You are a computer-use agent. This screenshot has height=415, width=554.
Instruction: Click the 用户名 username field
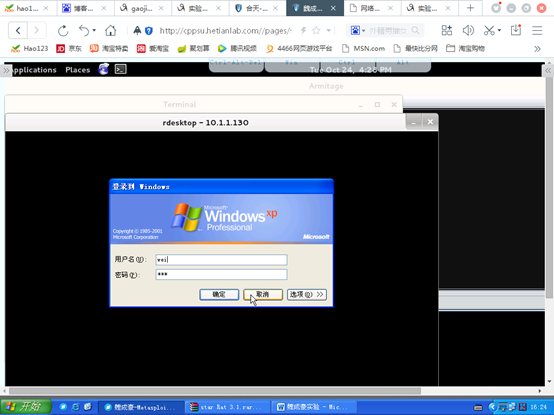(x=222, y=260)
